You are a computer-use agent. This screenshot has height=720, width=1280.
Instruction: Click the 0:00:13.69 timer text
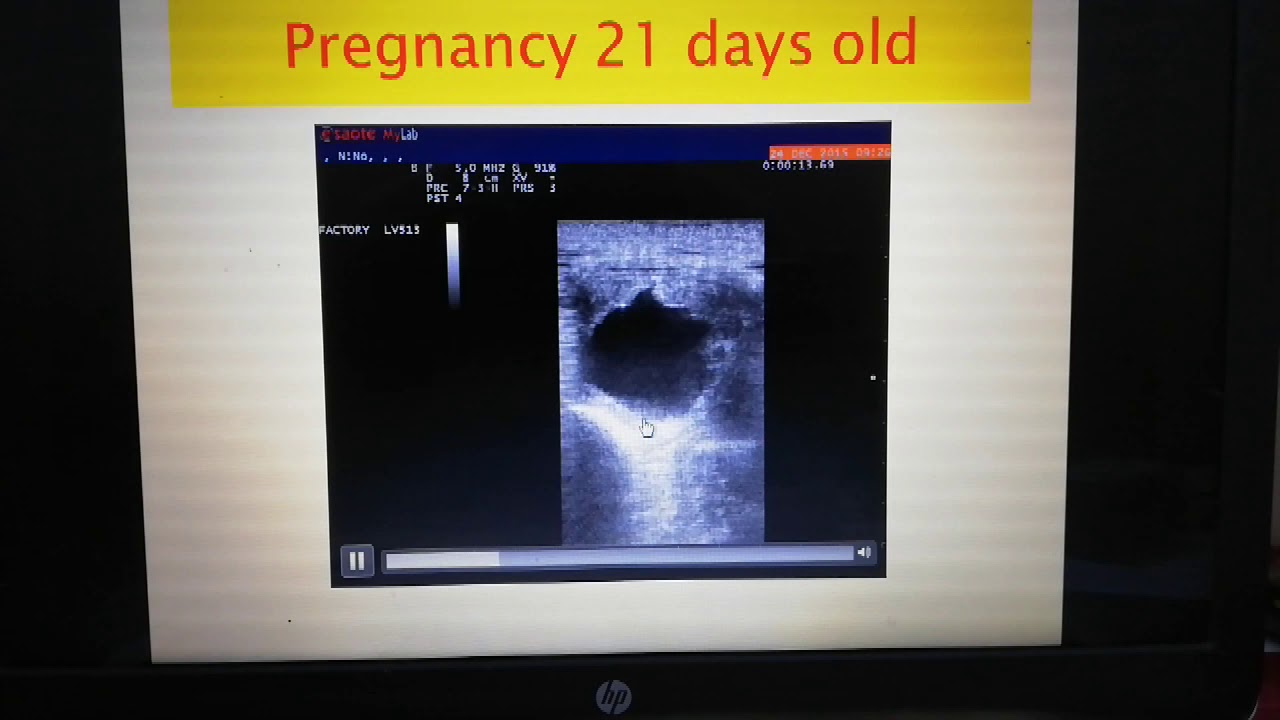pyautogui.click(x=798, y=165)
